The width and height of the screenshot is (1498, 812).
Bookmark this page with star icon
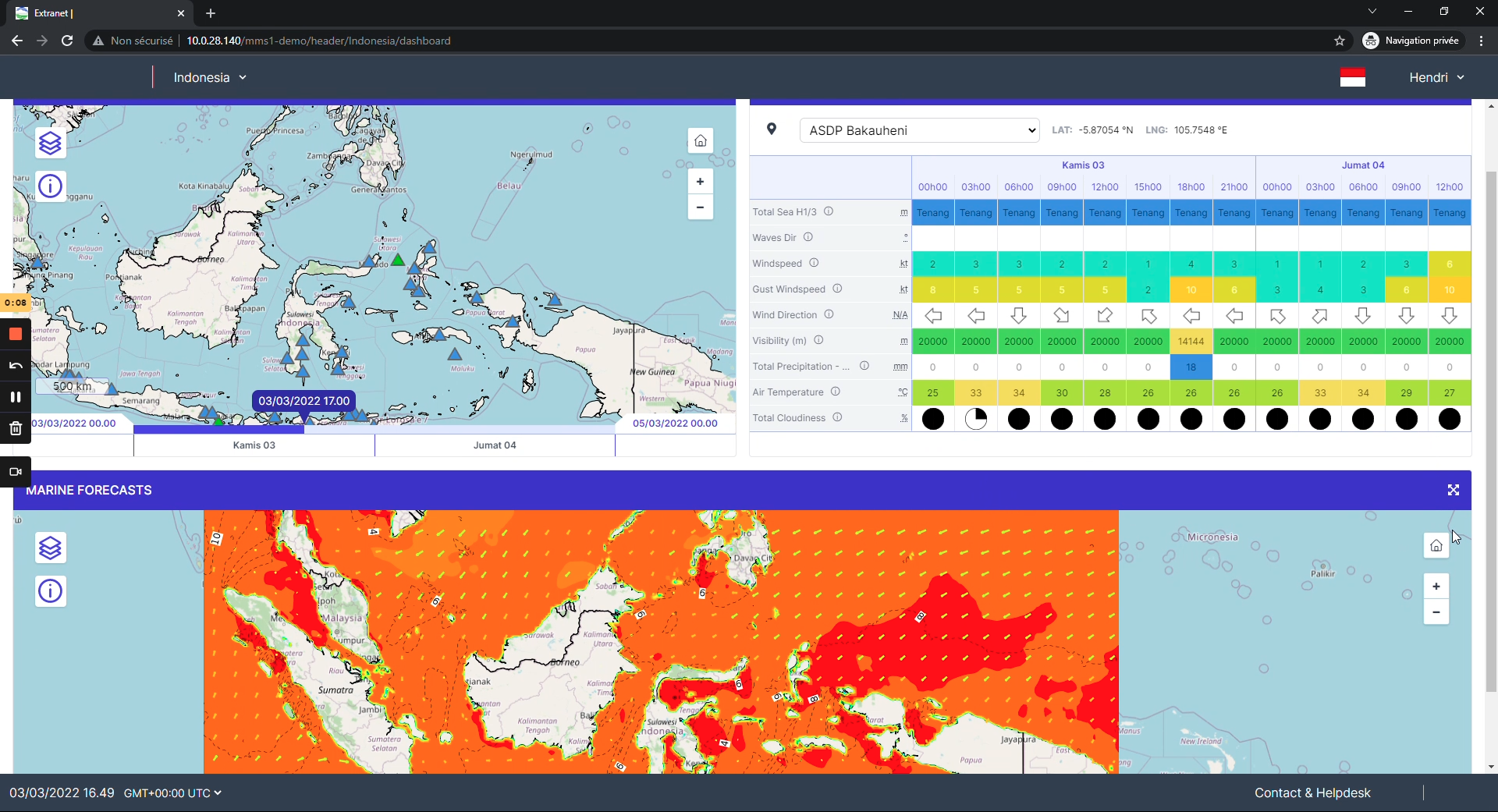click(x=1340, y=41)
